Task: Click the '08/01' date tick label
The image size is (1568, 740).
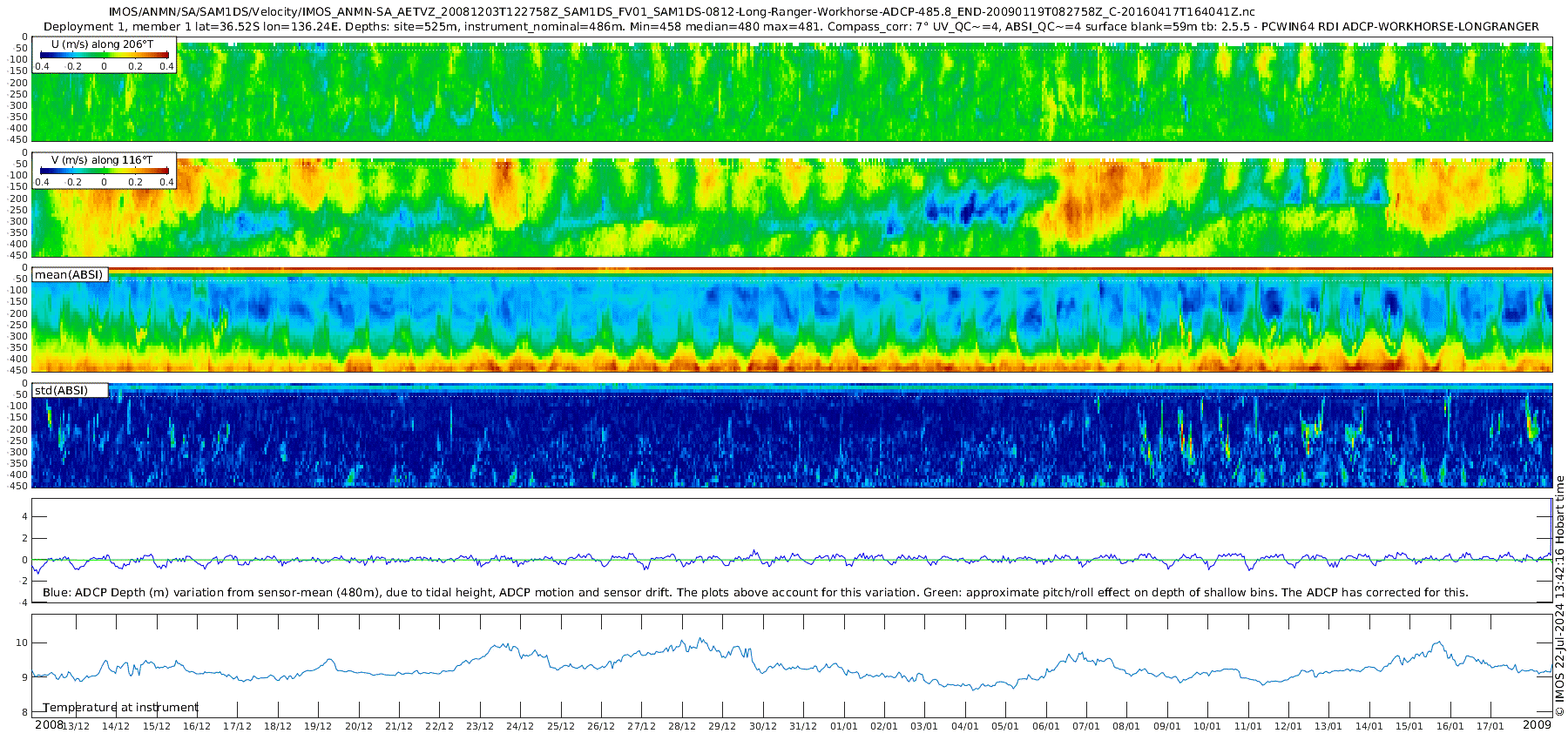Action: pyautogui.click(x=1127, y=727)
